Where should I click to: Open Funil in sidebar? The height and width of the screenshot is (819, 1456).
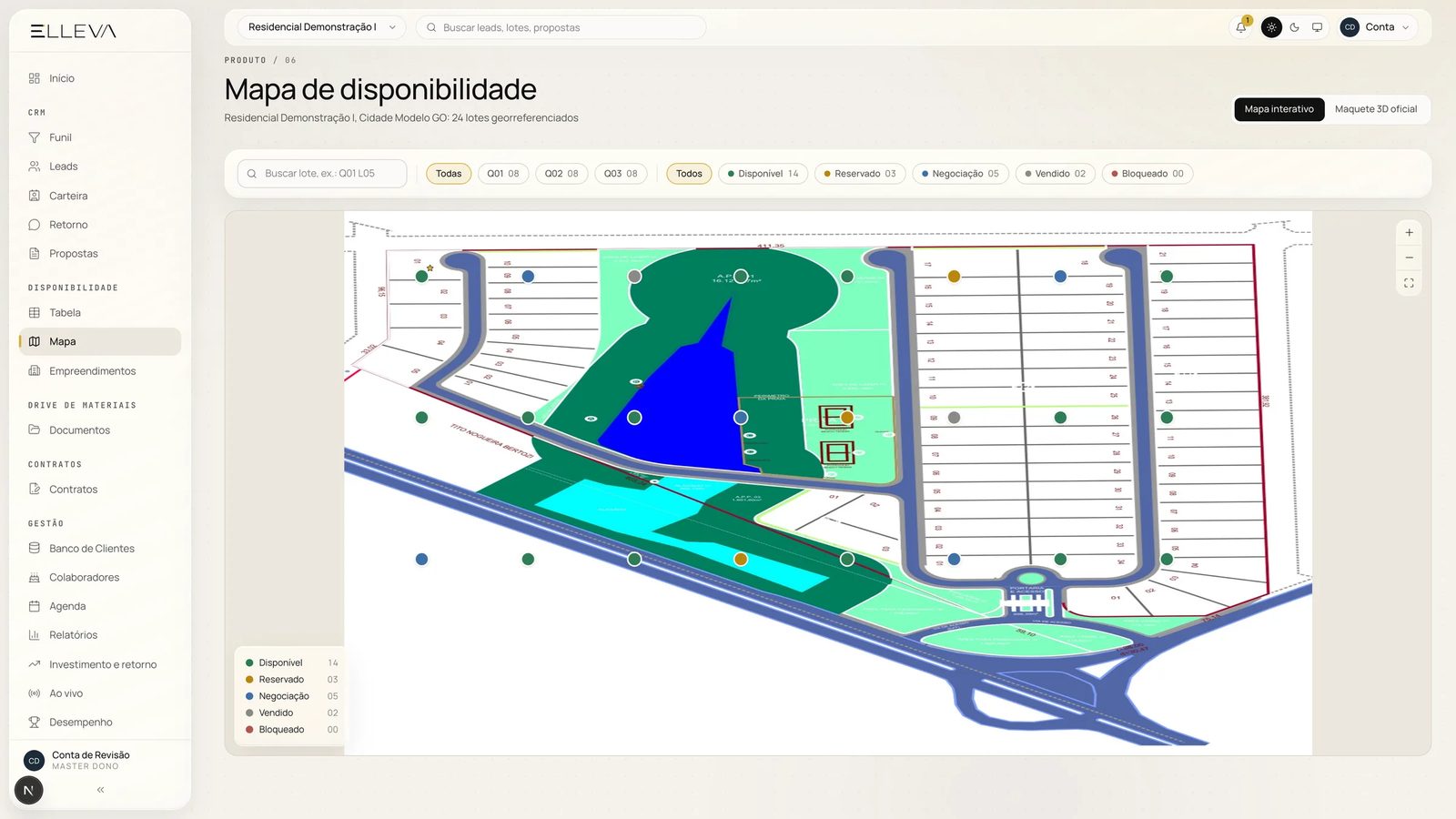point(100,137)
